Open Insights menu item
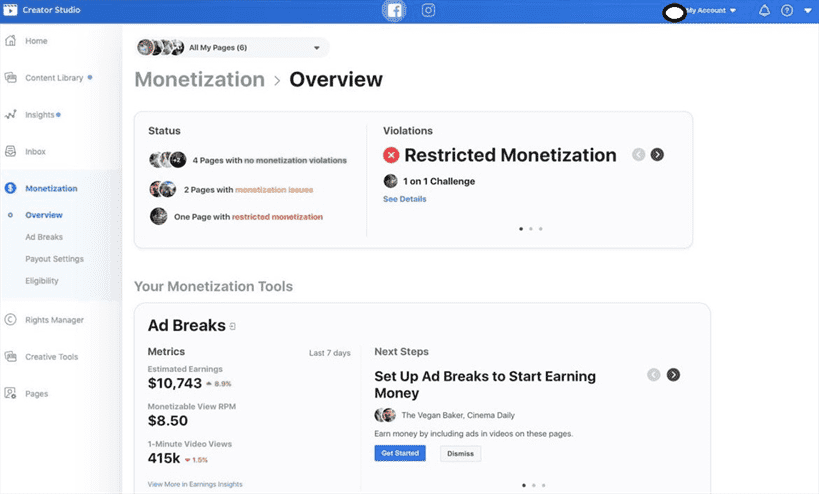This screenshot has width=819, height=494. click(40, 115)
